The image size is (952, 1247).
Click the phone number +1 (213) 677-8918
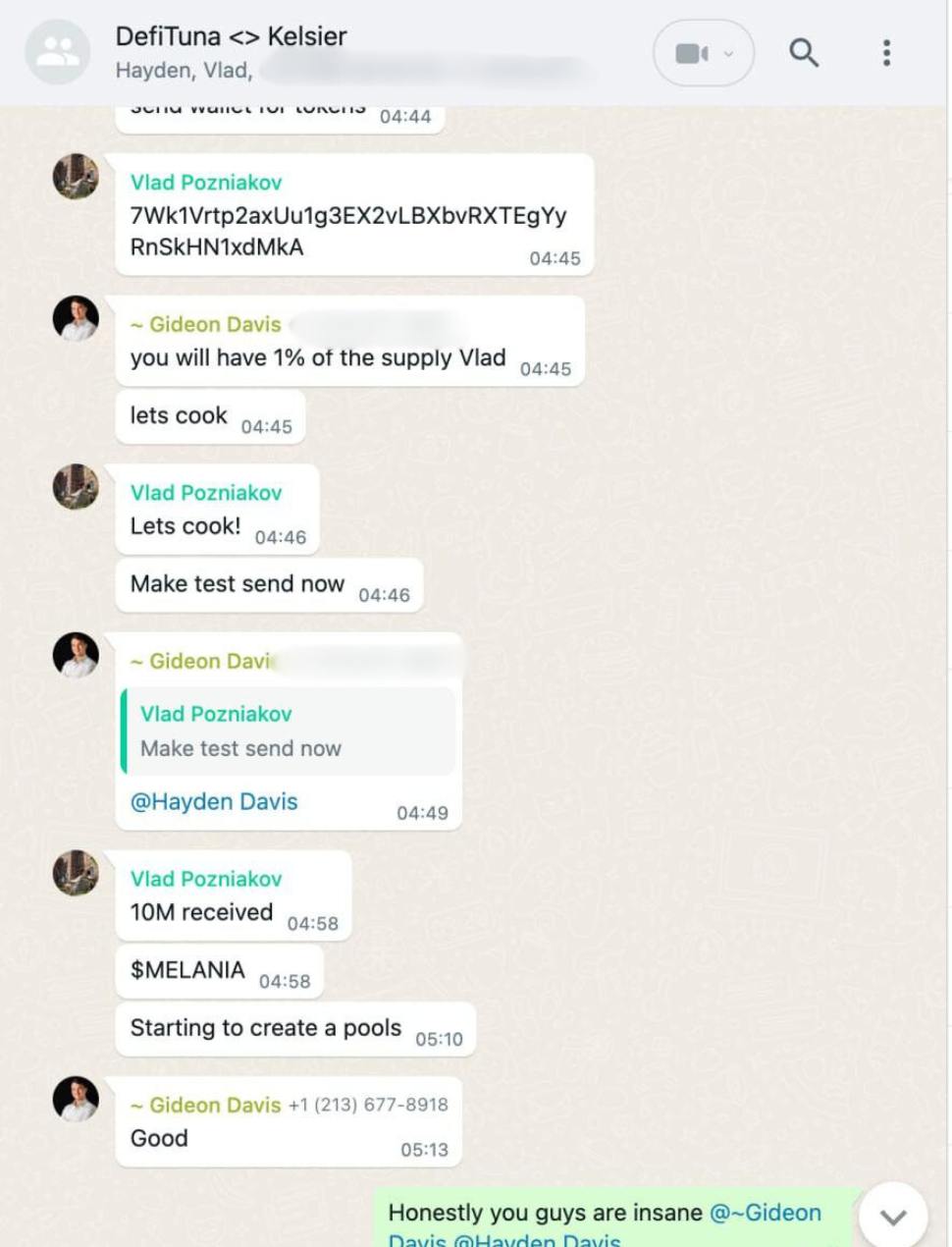pos(368,1105)
